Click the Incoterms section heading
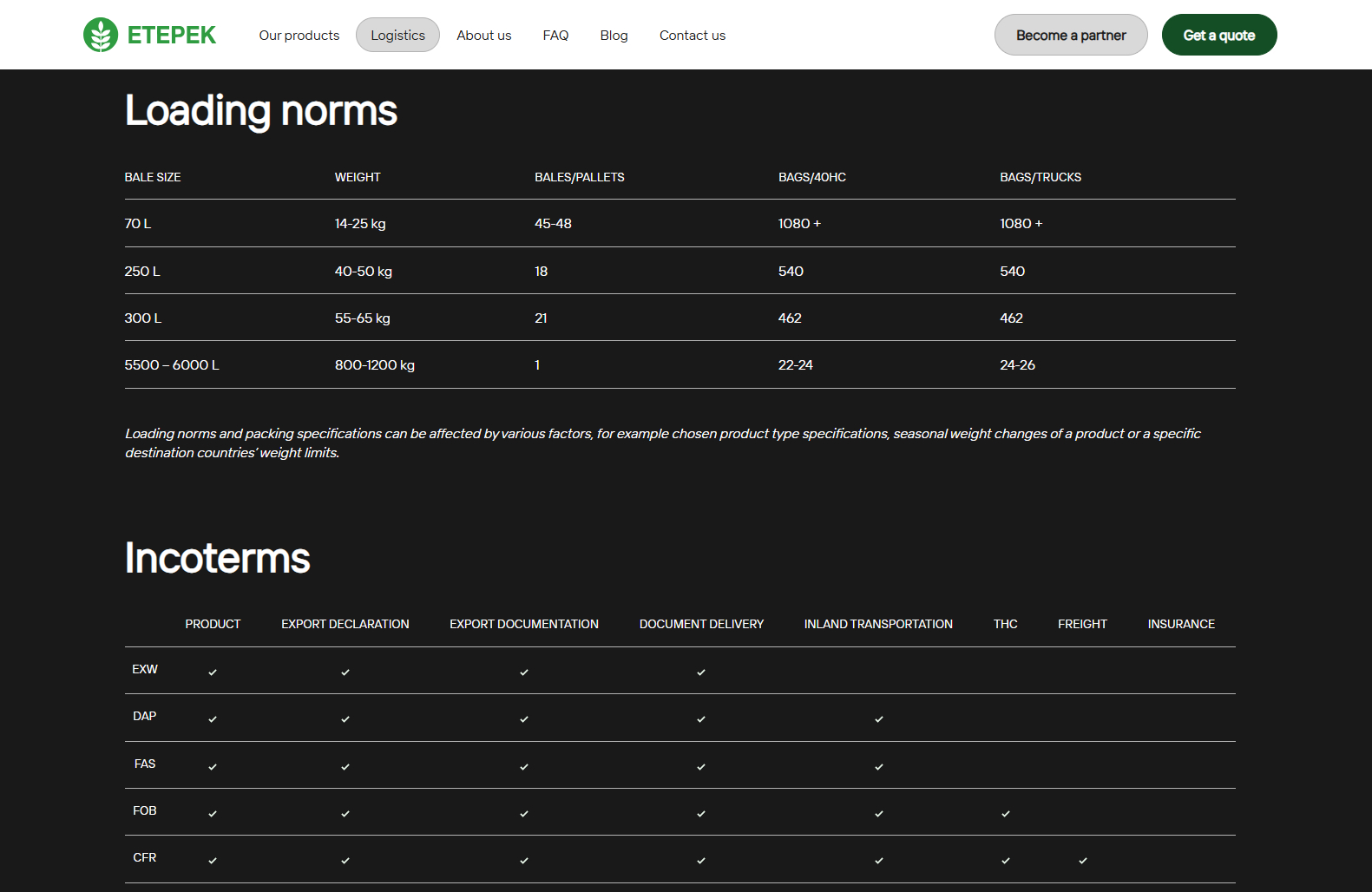Screen dimensions: 1372x892 [x=218, y=558]
